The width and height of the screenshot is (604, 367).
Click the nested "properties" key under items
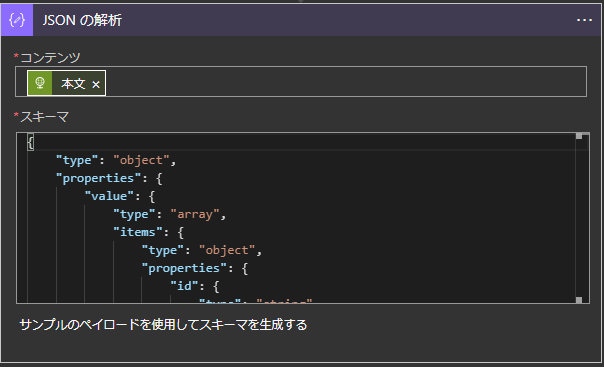click(x=184, y=268)
